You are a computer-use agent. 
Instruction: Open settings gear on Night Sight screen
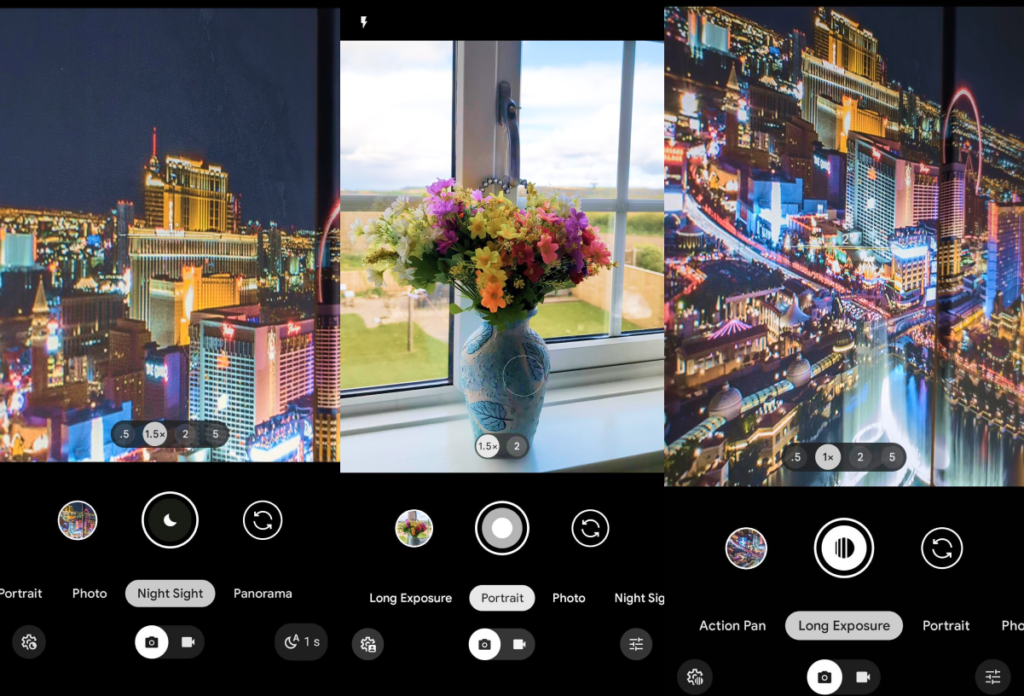[30, 642]
